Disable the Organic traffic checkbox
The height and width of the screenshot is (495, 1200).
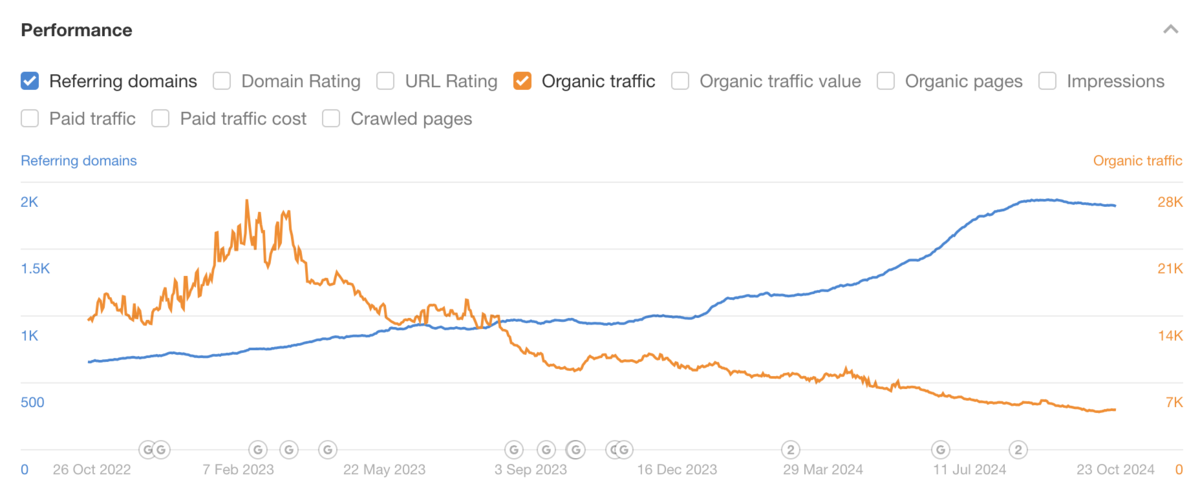click(522, 81)
